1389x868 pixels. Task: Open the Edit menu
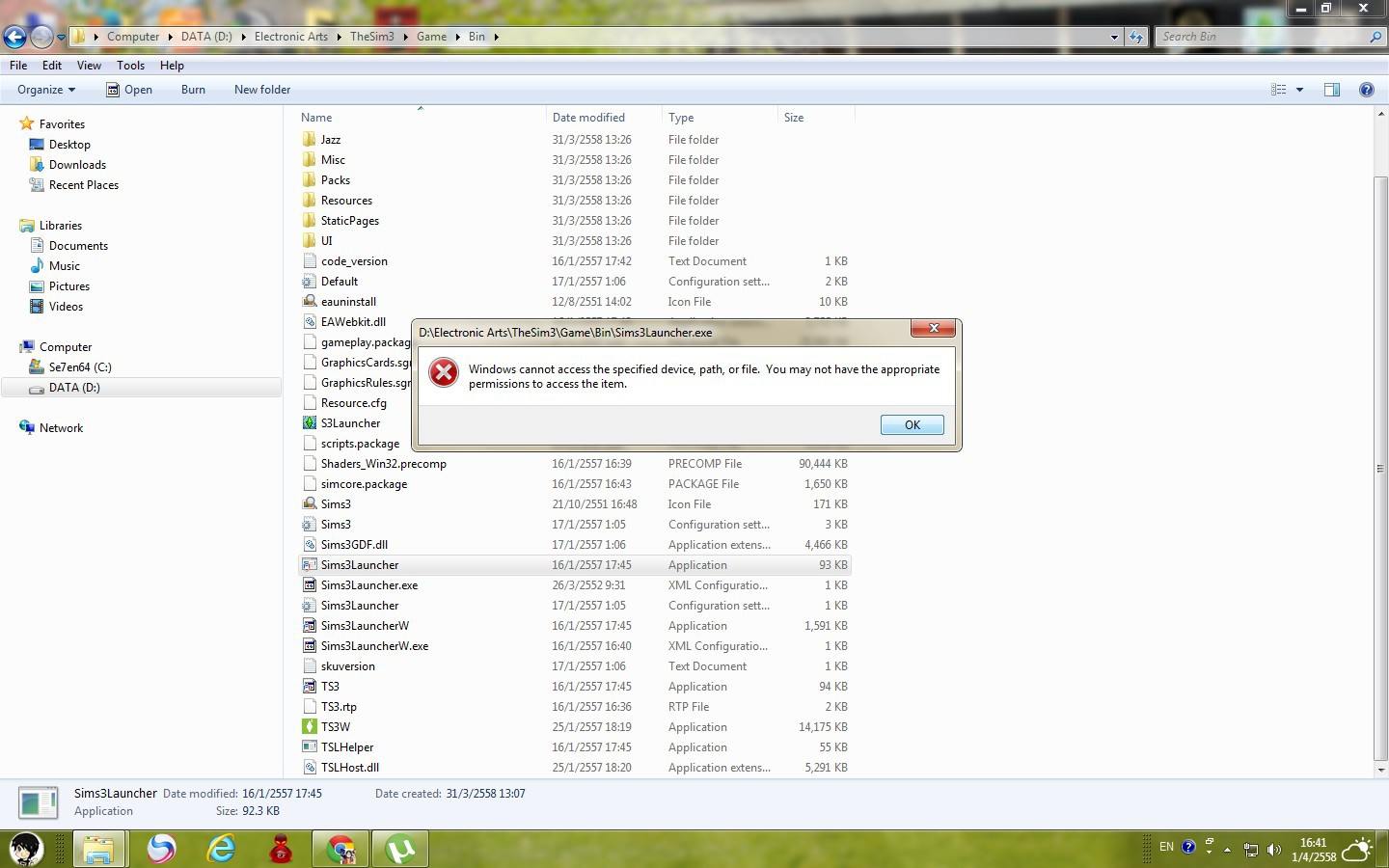point(52,66)
